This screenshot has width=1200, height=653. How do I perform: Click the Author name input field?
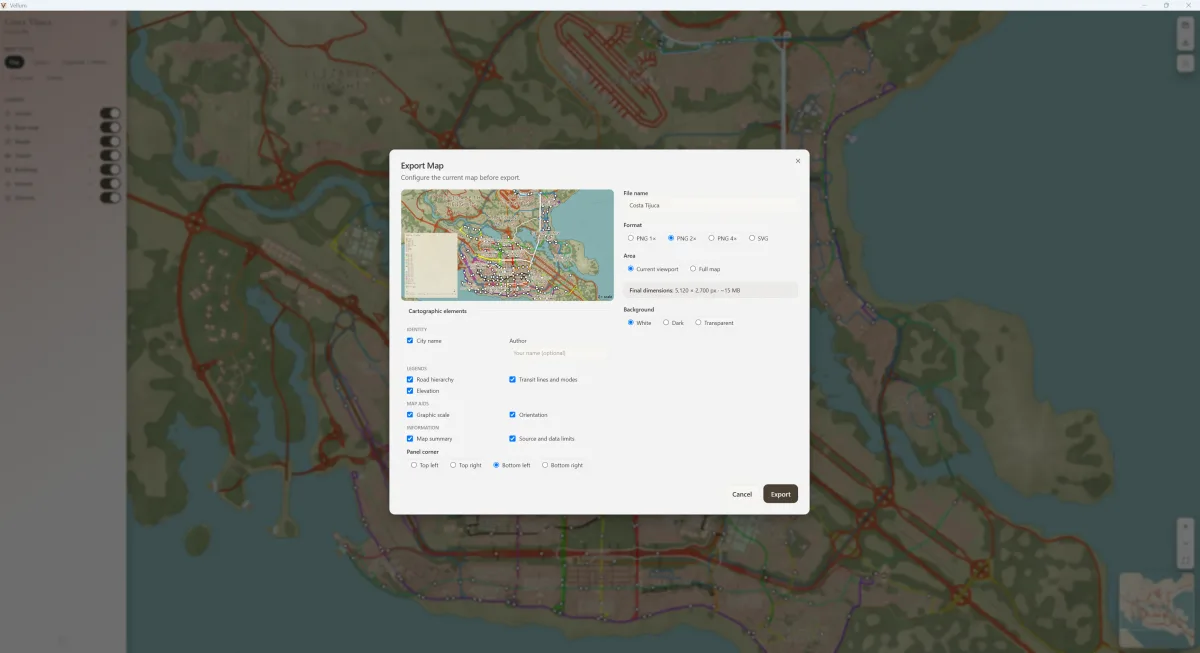pyautogui.click(x=557, y=353)
